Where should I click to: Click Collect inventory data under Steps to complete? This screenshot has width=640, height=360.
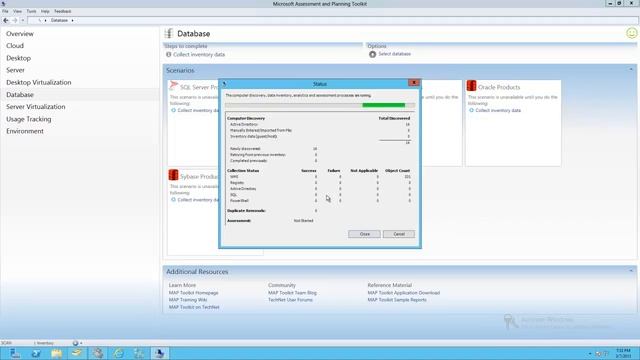pos(198,54)
